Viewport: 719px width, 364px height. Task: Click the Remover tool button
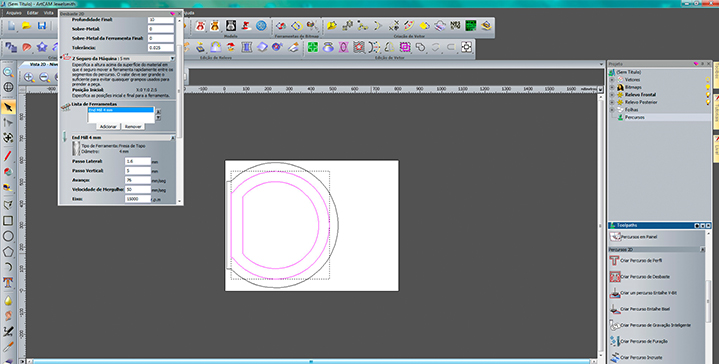[133, 127]
